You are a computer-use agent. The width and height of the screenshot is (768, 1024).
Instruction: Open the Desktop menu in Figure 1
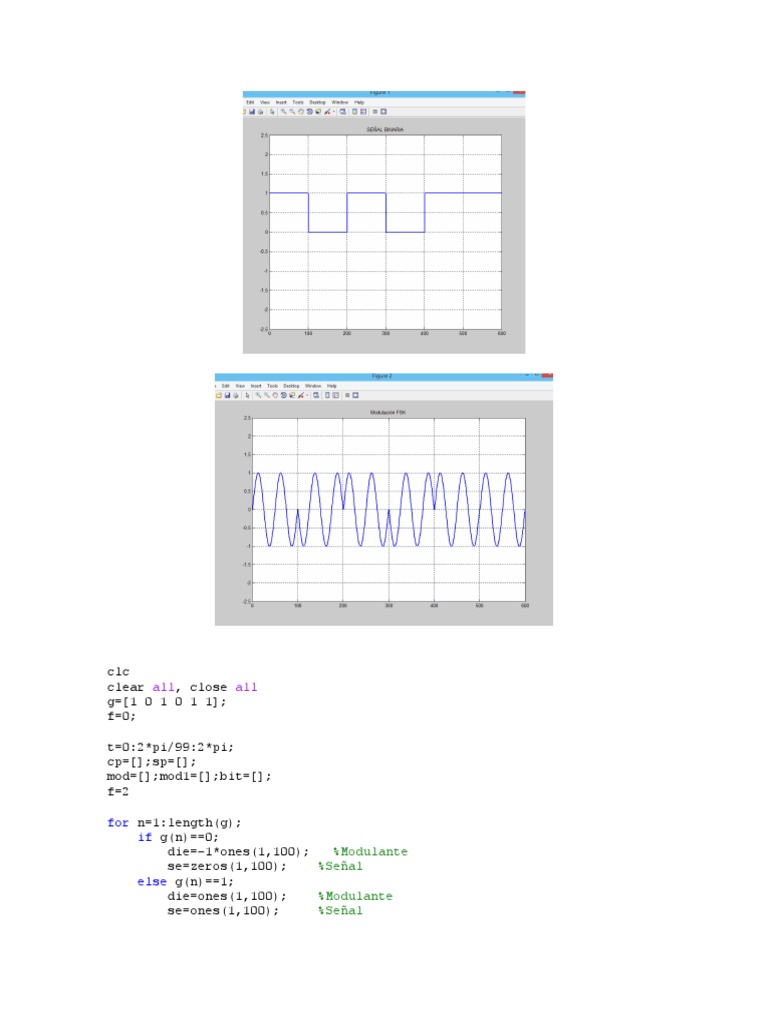(x=317, y=102)
